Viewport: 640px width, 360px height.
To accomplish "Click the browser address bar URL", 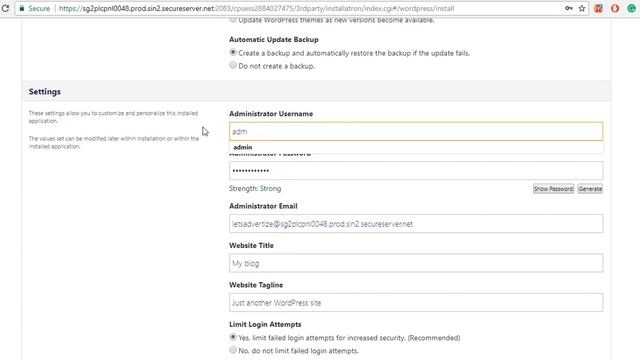I will click(256, 8).
